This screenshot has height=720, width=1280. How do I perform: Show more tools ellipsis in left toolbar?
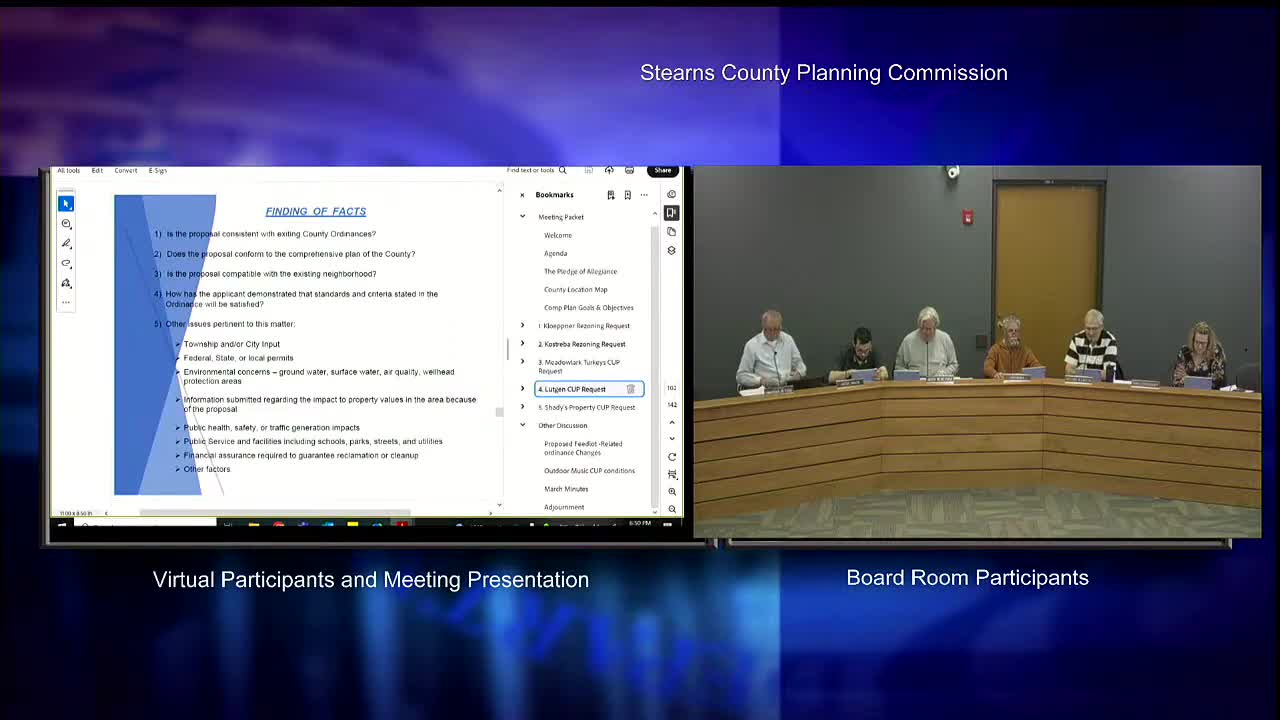pos(66,302)
